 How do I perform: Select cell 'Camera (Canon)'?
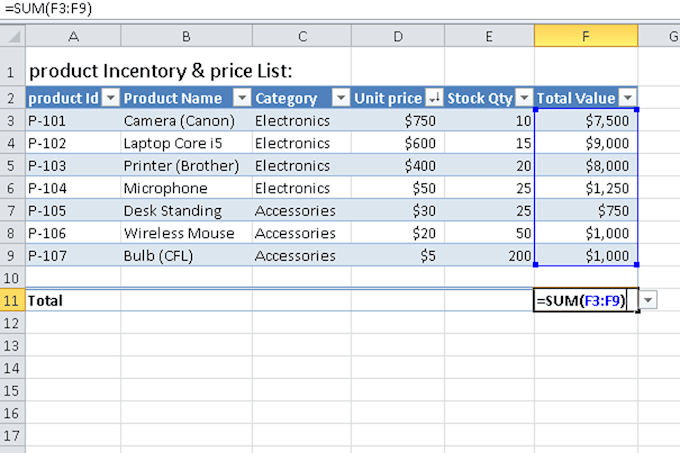[186, 121]
